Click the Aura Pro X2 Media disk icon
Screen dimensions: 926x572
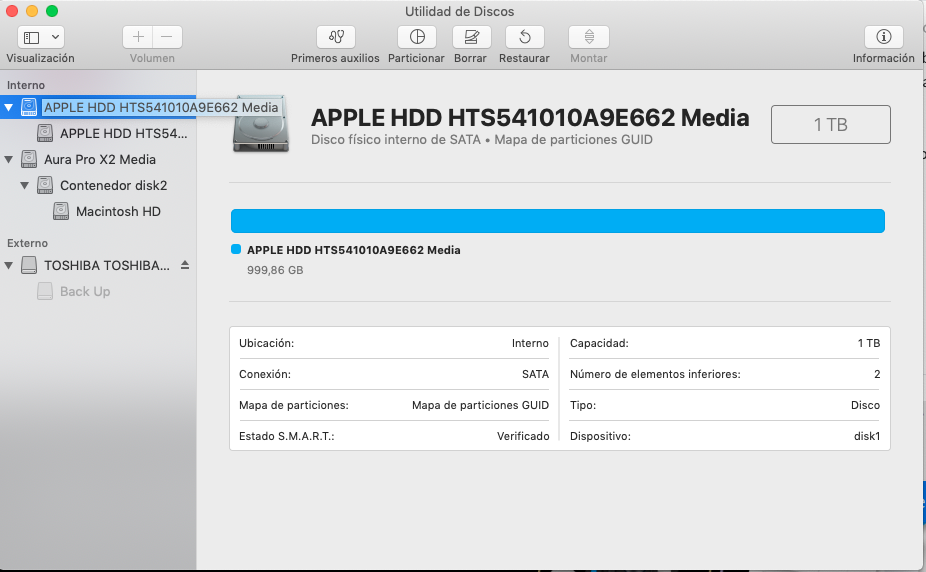29,159
